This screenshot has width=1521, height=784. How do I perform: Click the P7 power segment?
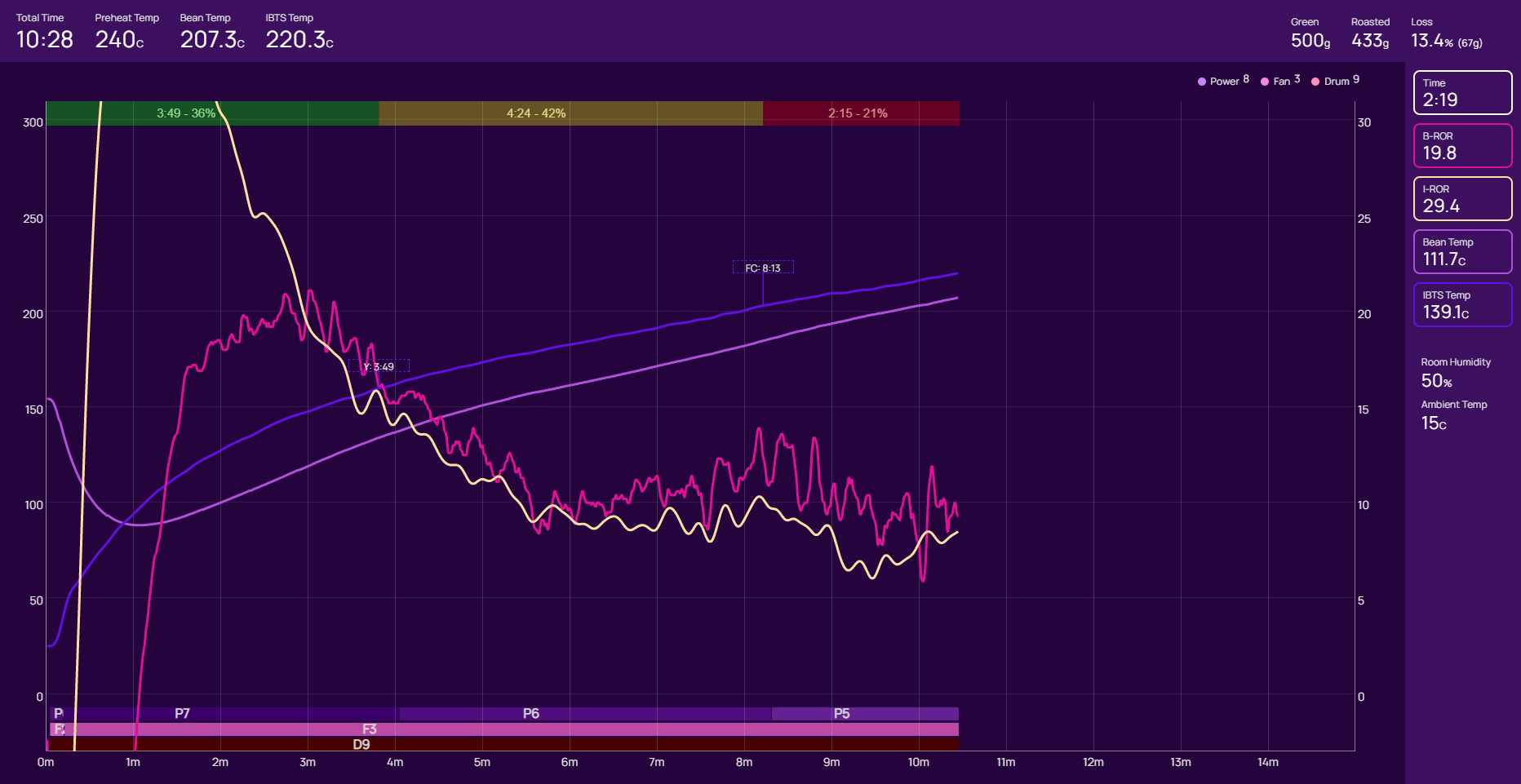pos(183,714)
